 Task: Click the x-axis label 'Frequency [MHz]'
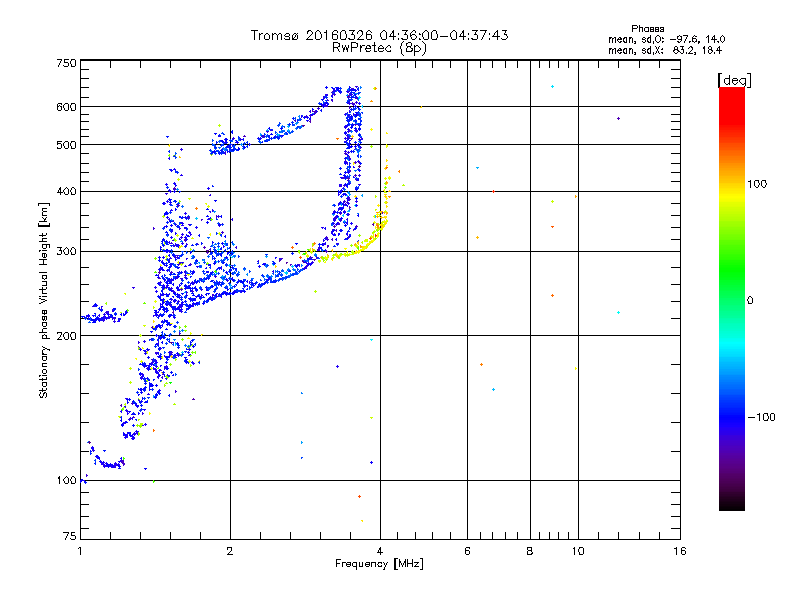pos(379,564)
